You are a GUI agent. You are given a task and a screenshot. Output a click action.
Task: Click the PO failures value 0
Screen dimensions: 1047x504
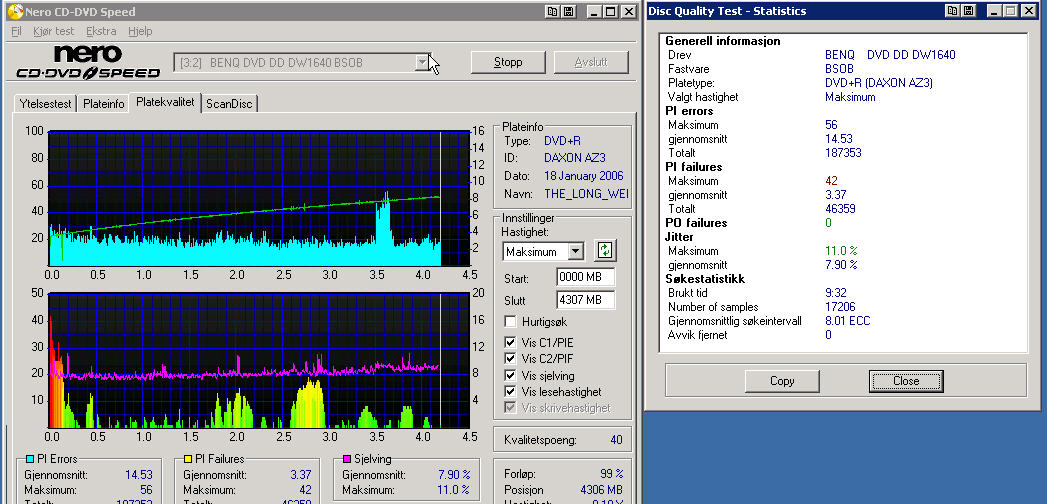tap(829, 223)
